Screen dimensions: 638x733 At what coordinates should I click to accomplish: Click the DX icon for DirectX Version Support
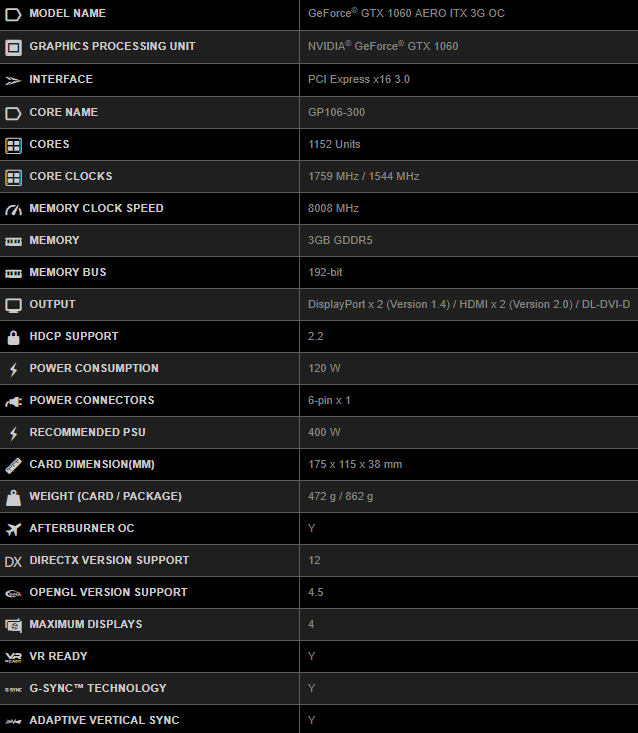coord(13,561)
